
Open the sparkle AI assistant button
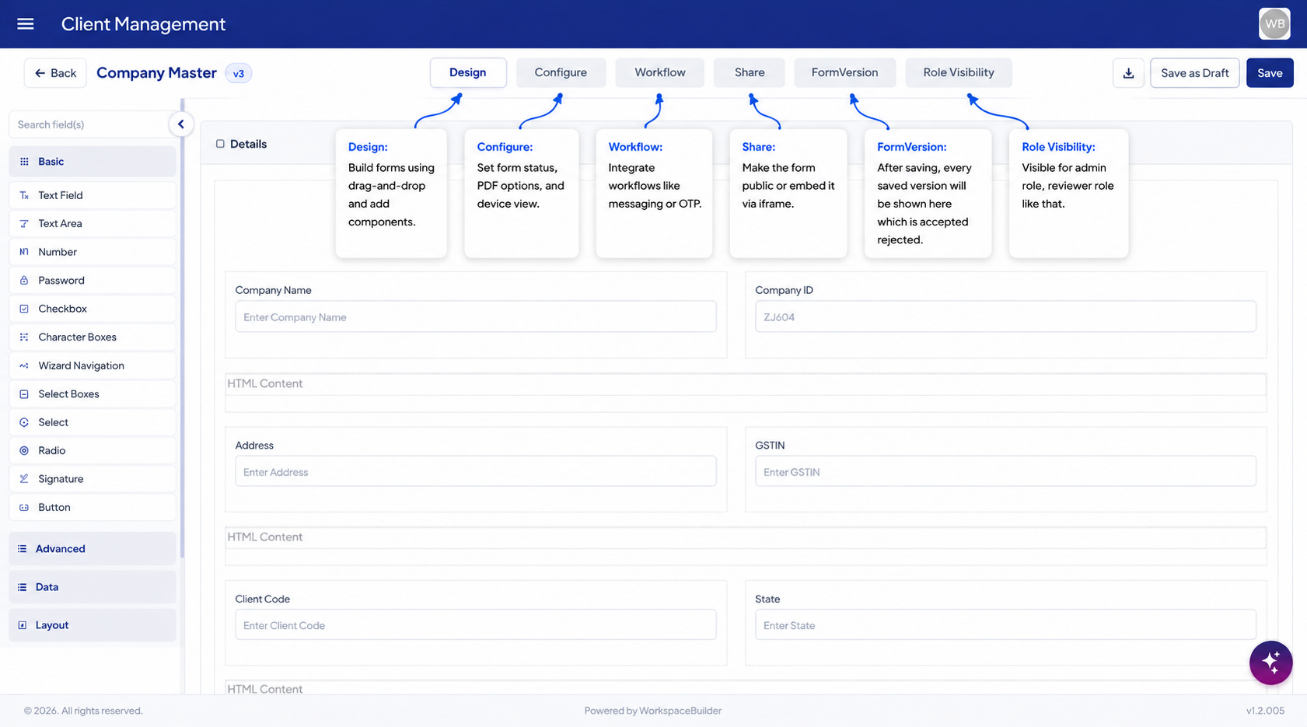[1270, 662]
